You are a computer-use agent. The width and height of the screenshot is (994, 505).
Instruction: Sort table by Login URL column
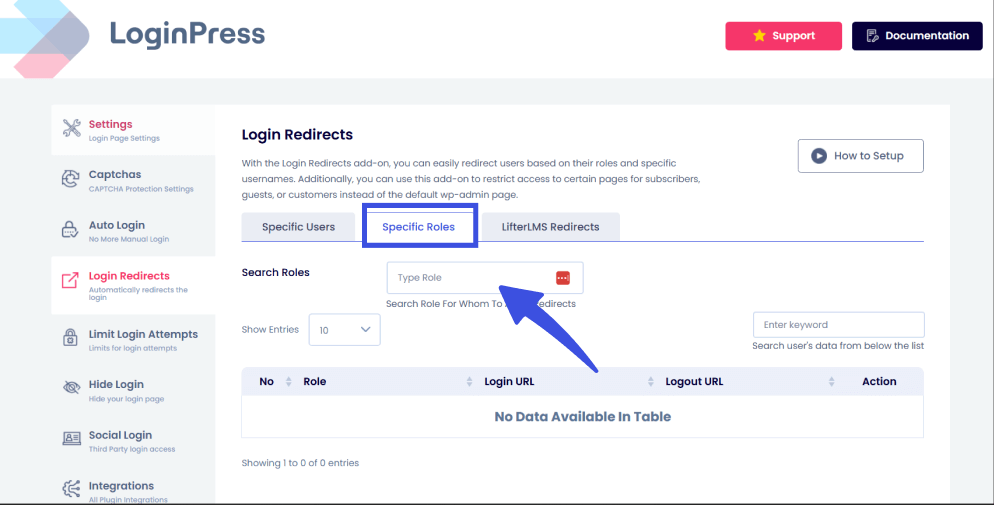click(560, 382)
